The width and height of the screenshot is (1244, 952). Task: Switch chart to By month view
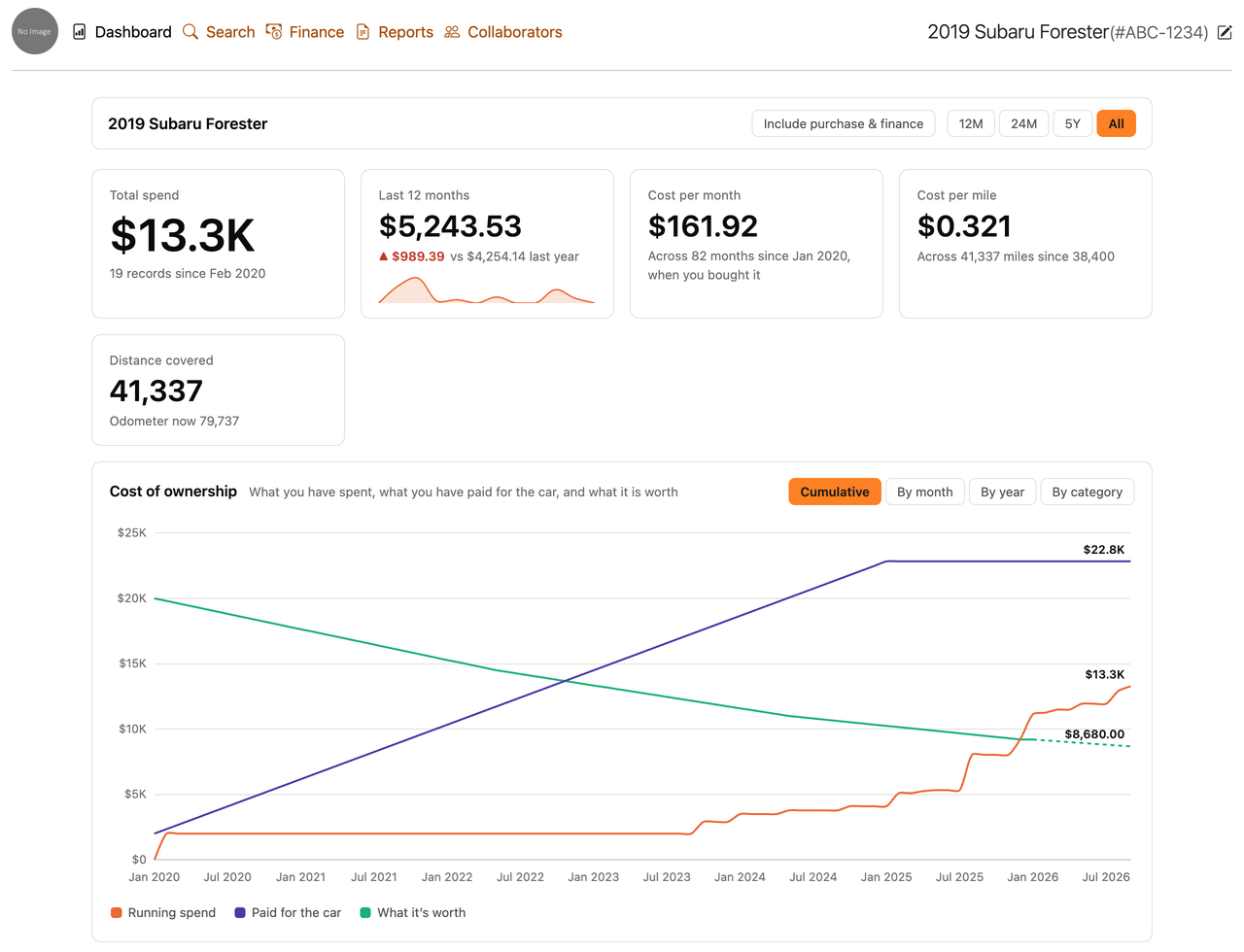coord(925,492)
